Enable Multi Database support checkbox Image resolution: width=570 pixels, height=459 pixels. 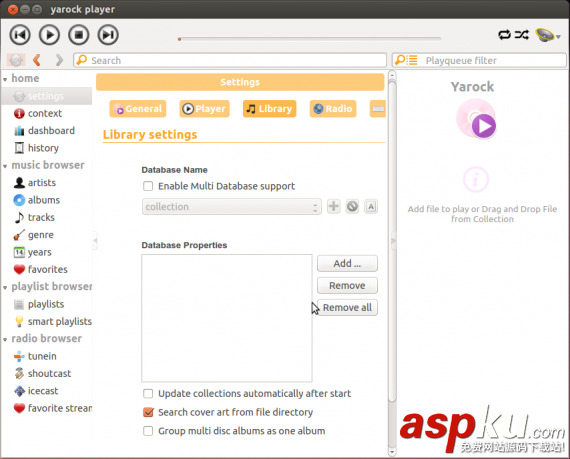click(148, 186)
